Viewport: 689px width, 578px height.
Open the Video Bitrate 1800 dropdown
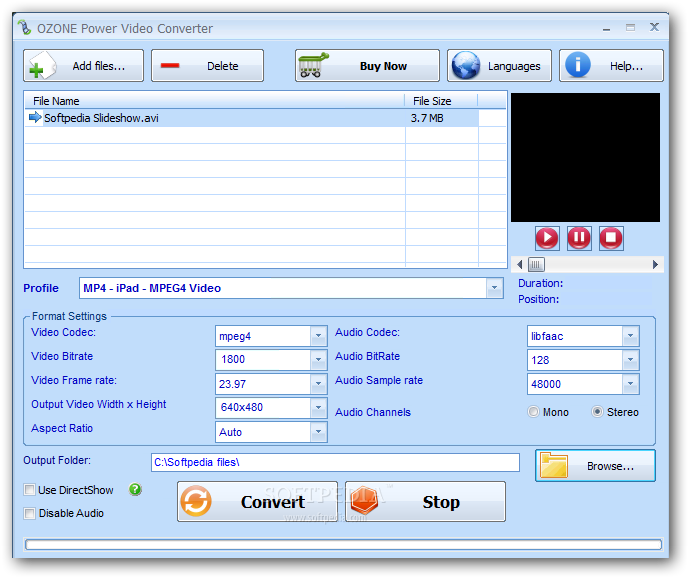[318, 360]
